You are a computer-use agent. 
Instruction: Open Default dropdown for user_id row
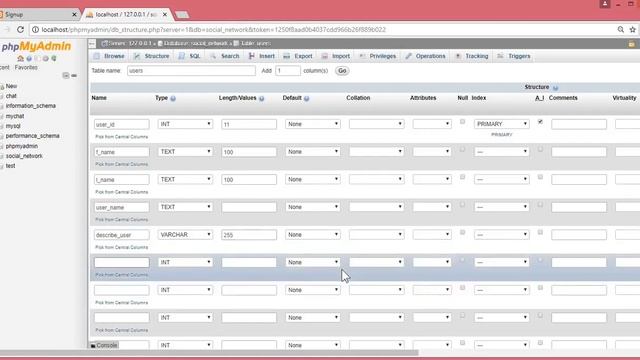(x=313, y=124)
